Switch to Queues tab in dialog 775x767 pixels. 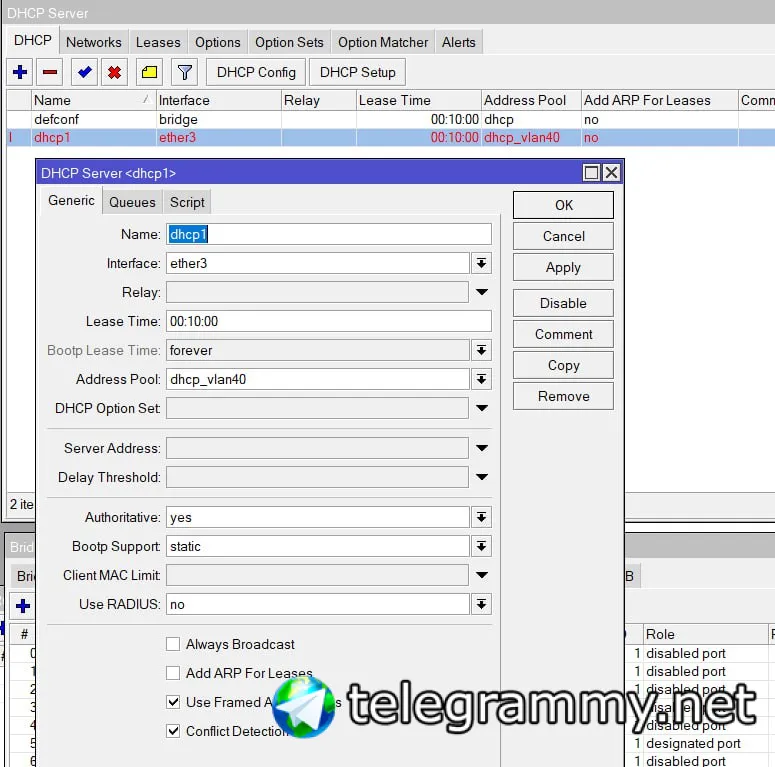click(132, 202)
